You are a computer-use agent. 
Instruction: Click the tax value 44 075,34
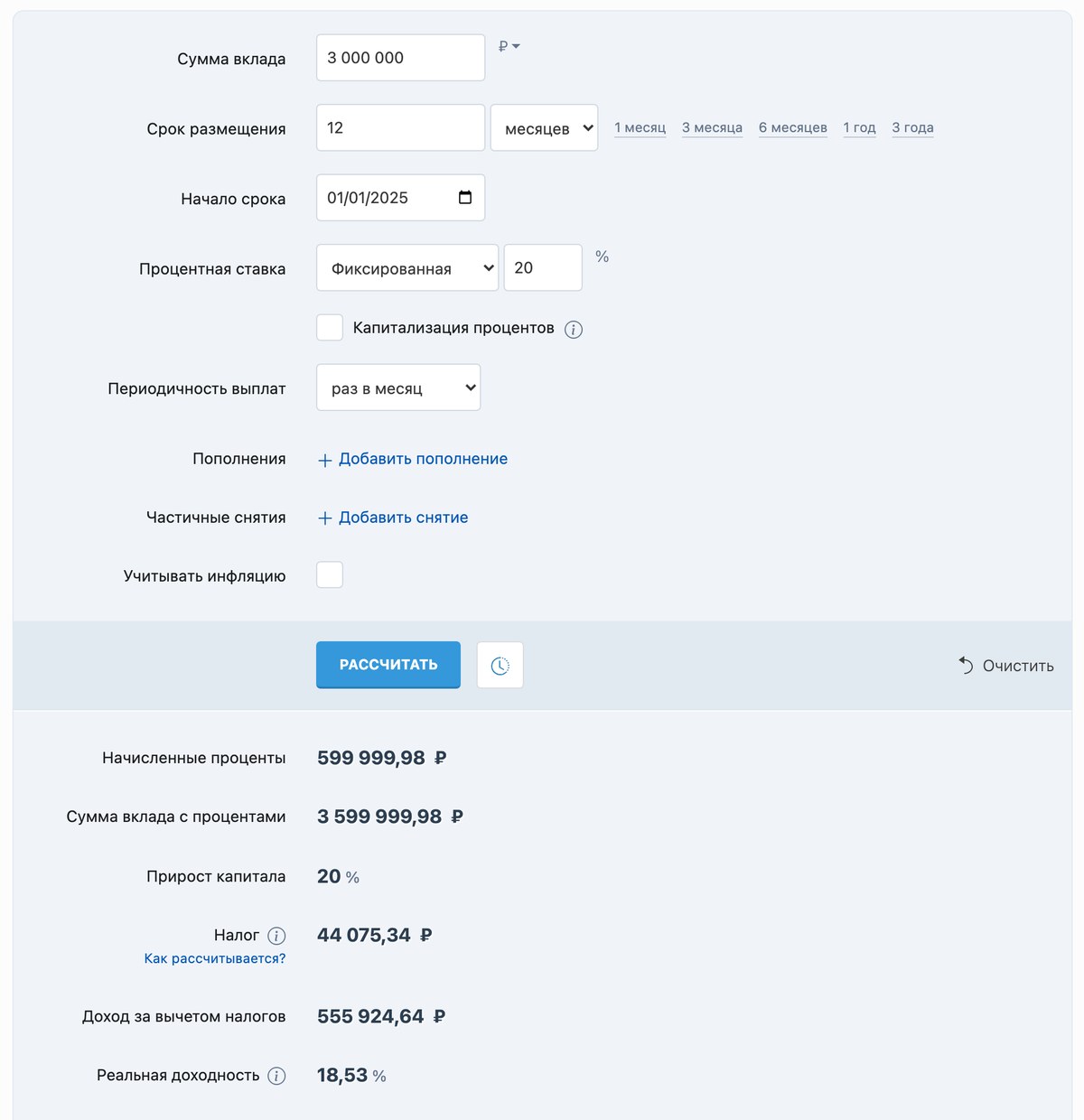pos(374,935)
